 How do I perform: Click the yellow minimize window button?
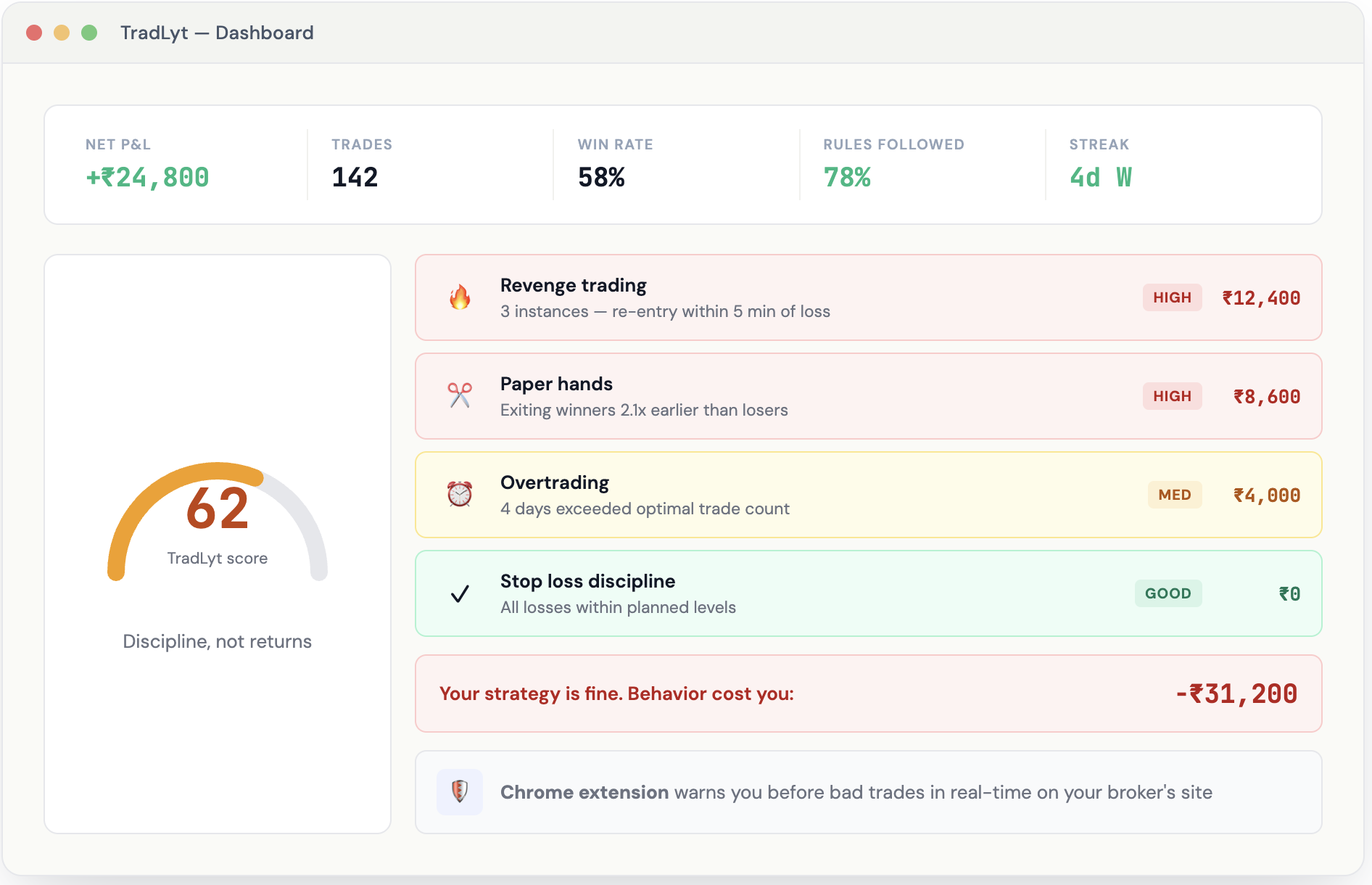62,33
